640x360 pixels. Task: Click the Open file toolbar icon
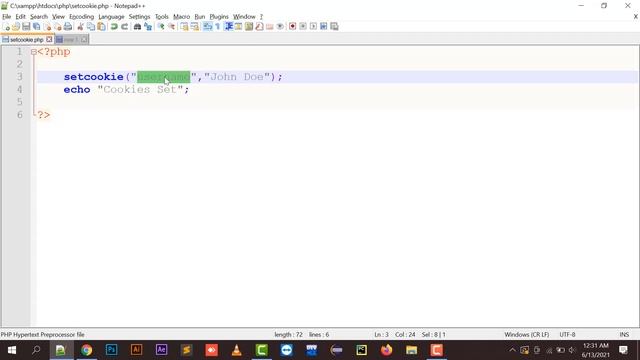[x=16, y=27]
